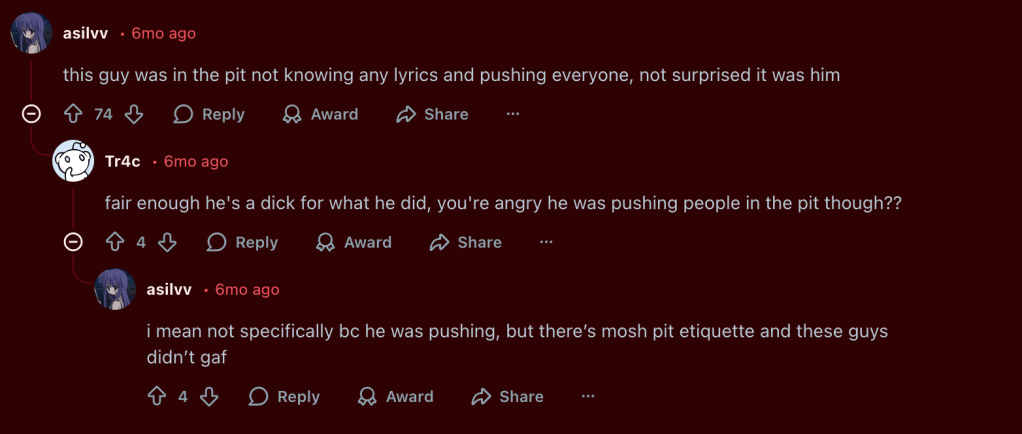Open more options on Tr4c's comment

coord(546,242)
